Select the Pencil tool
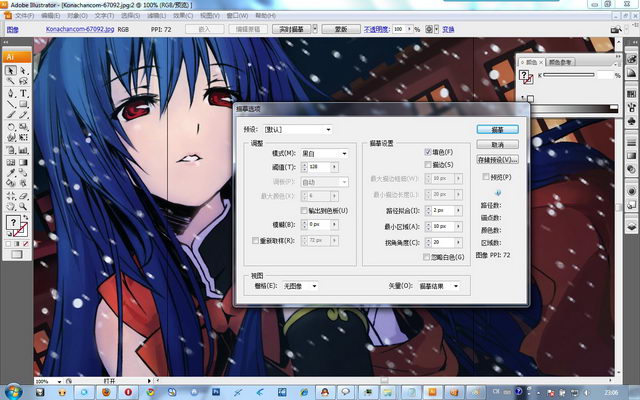The height and width of the screenshot is (400, 640). point(23,116)
